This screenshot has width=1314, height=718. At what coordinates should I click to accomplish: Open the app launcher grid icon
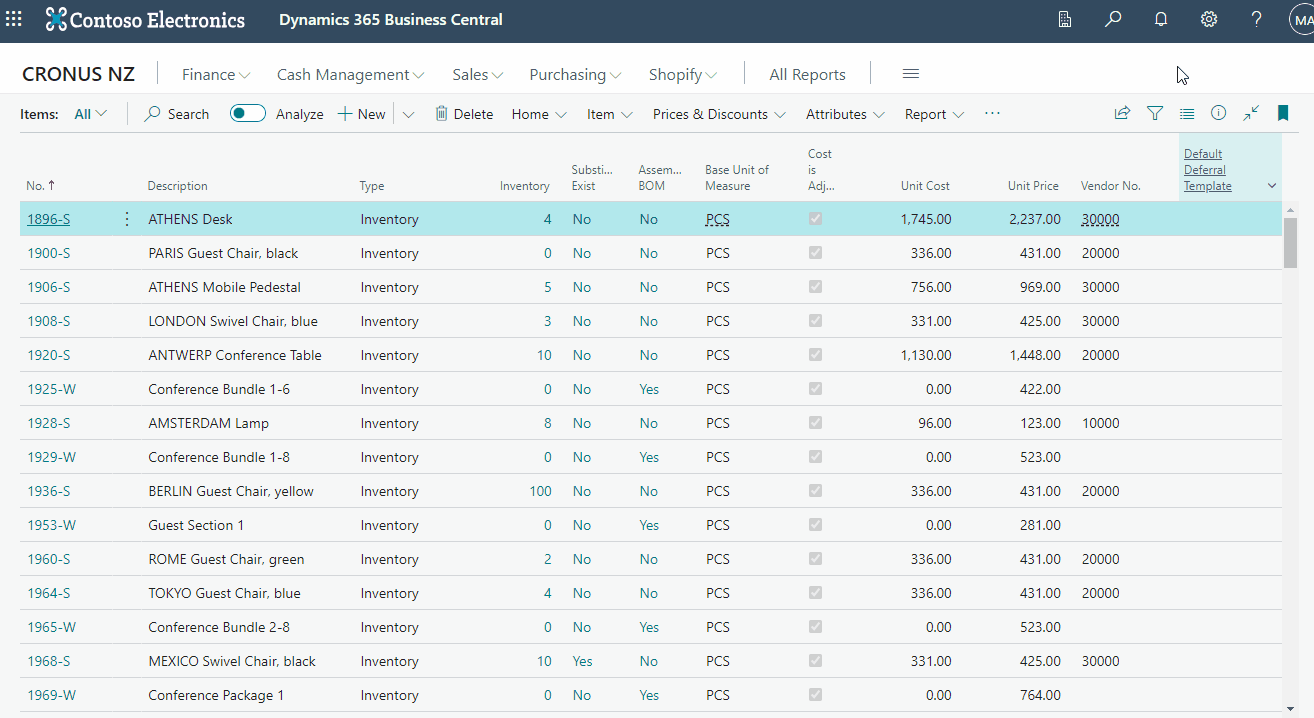tap(14, 19)
